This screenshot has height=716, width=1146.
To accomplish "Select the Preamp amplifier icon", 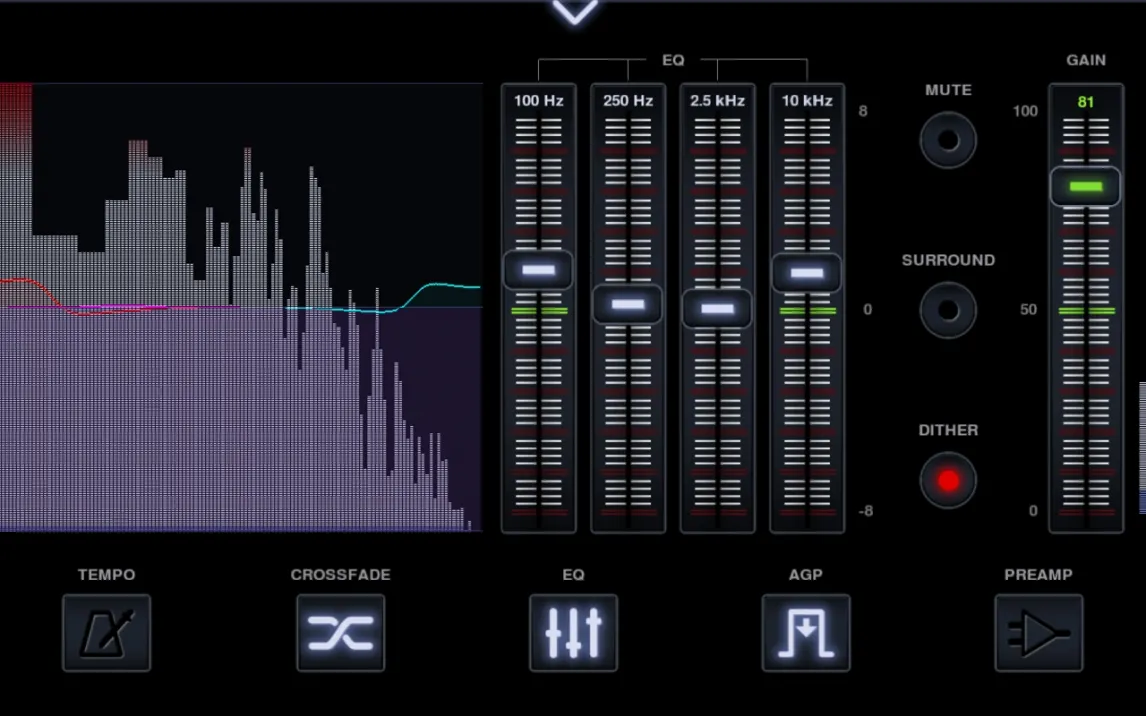I will click(x=1038, y=633).
